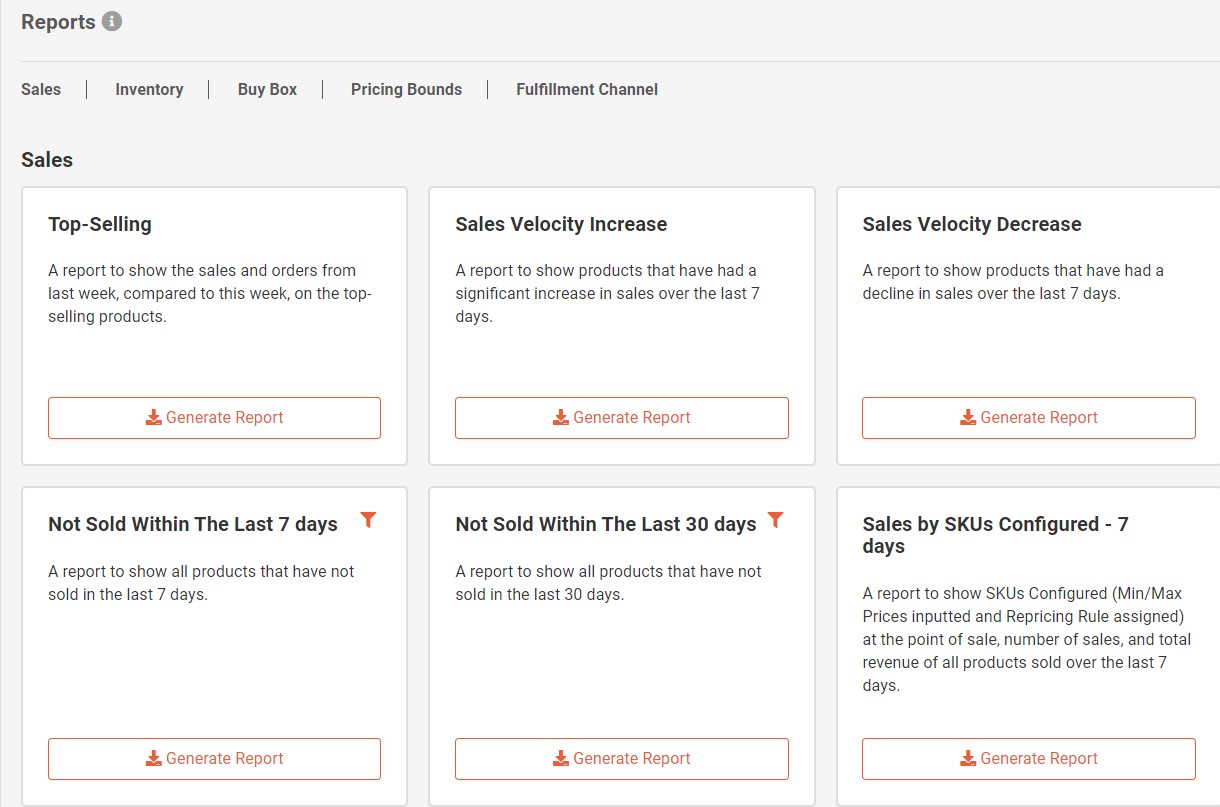
Task: Click the Reports page heading
Action: pyautogui.click(x=58, y=22)
